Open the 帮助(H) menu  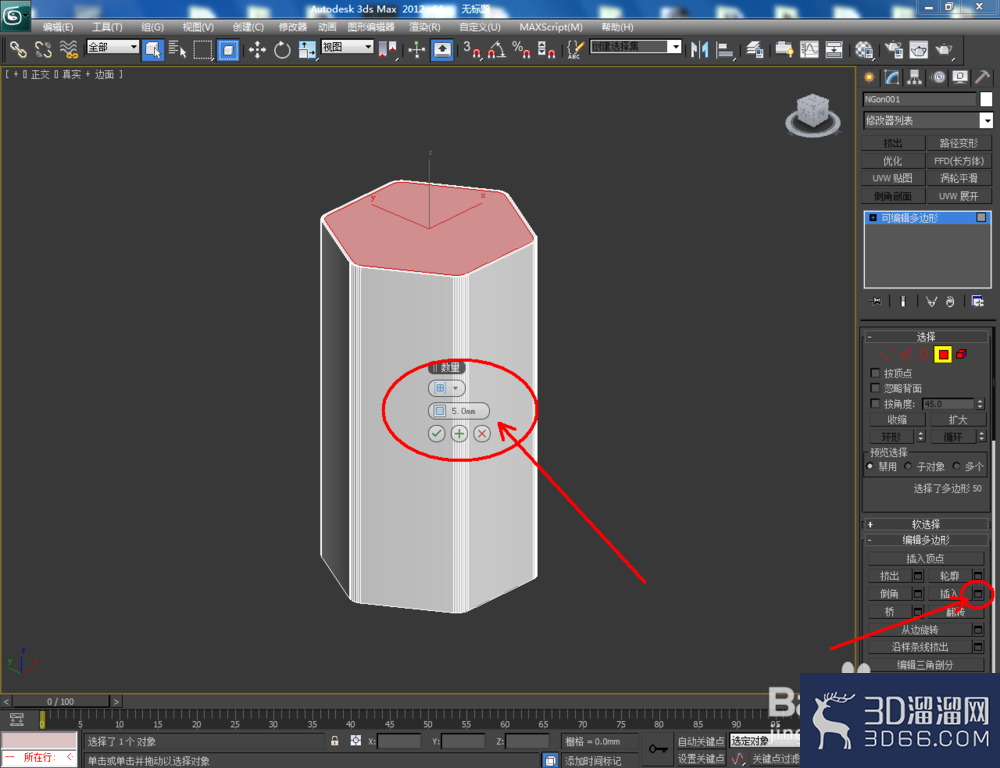617,27
